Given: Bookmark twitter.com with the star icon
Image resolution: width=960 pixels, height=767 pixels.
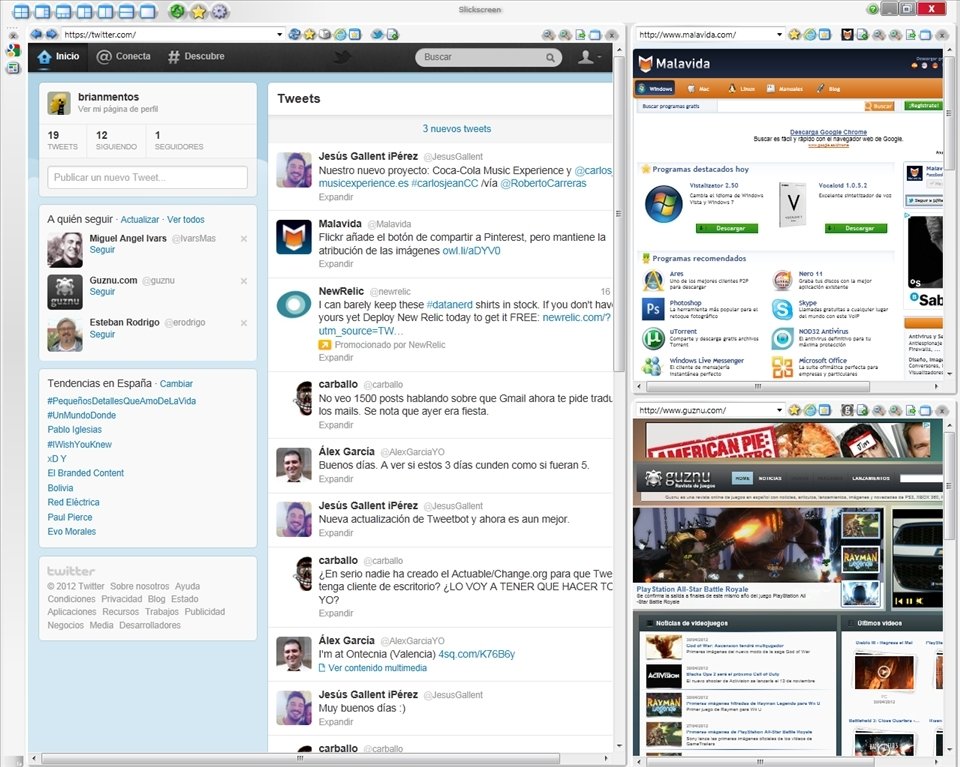Looking at the screenshot, I should [310, 34].
